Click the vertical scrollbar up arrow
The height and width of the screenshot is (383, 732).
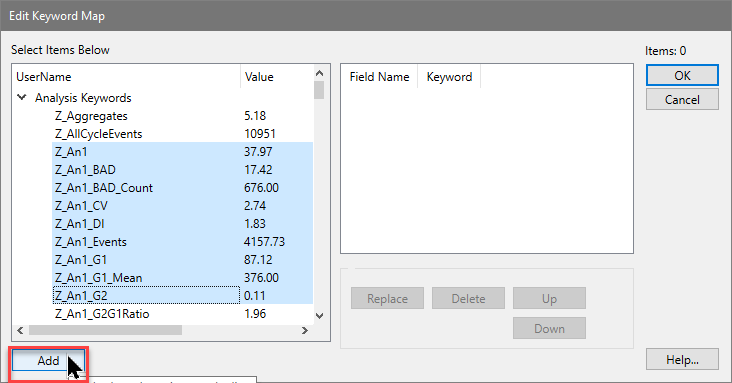[319, 73]
